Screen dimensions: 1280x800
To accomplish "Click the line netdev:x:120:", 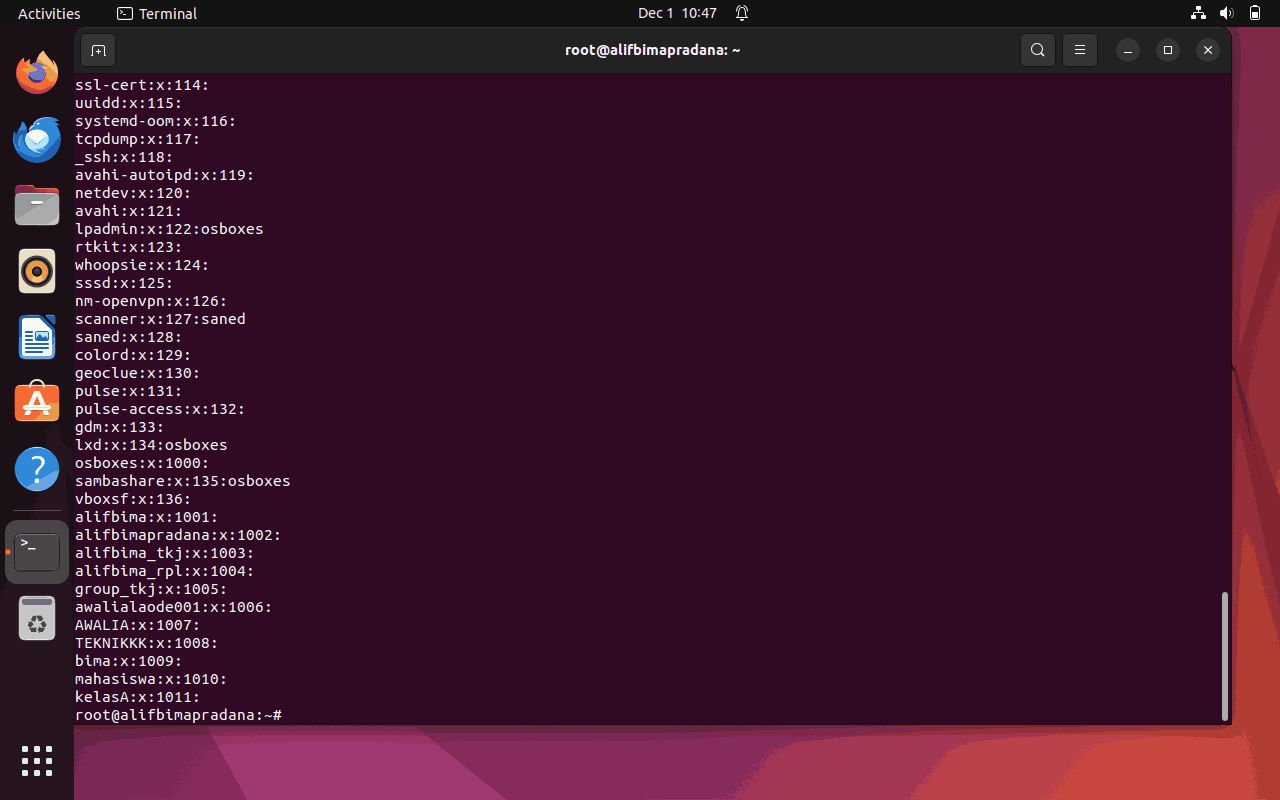I will click(x=133, y=193).
